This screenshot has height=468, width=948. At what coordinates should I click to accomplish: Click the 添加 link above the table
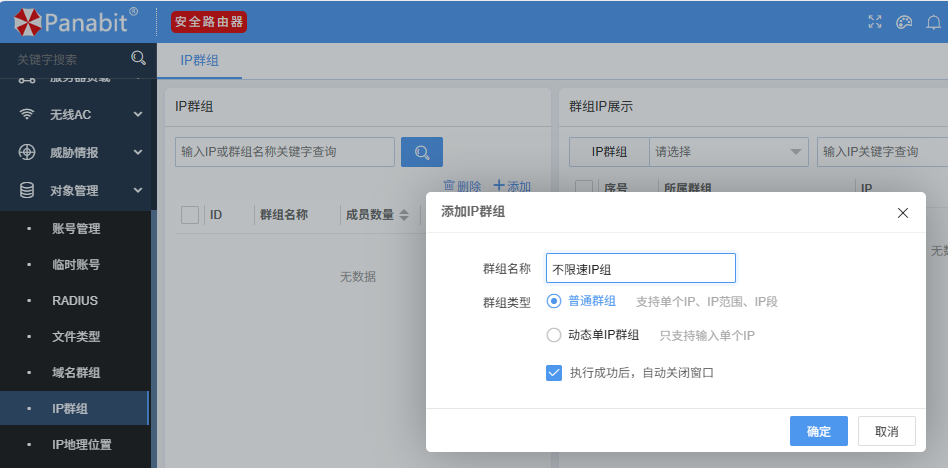click(x=511, y=186)
